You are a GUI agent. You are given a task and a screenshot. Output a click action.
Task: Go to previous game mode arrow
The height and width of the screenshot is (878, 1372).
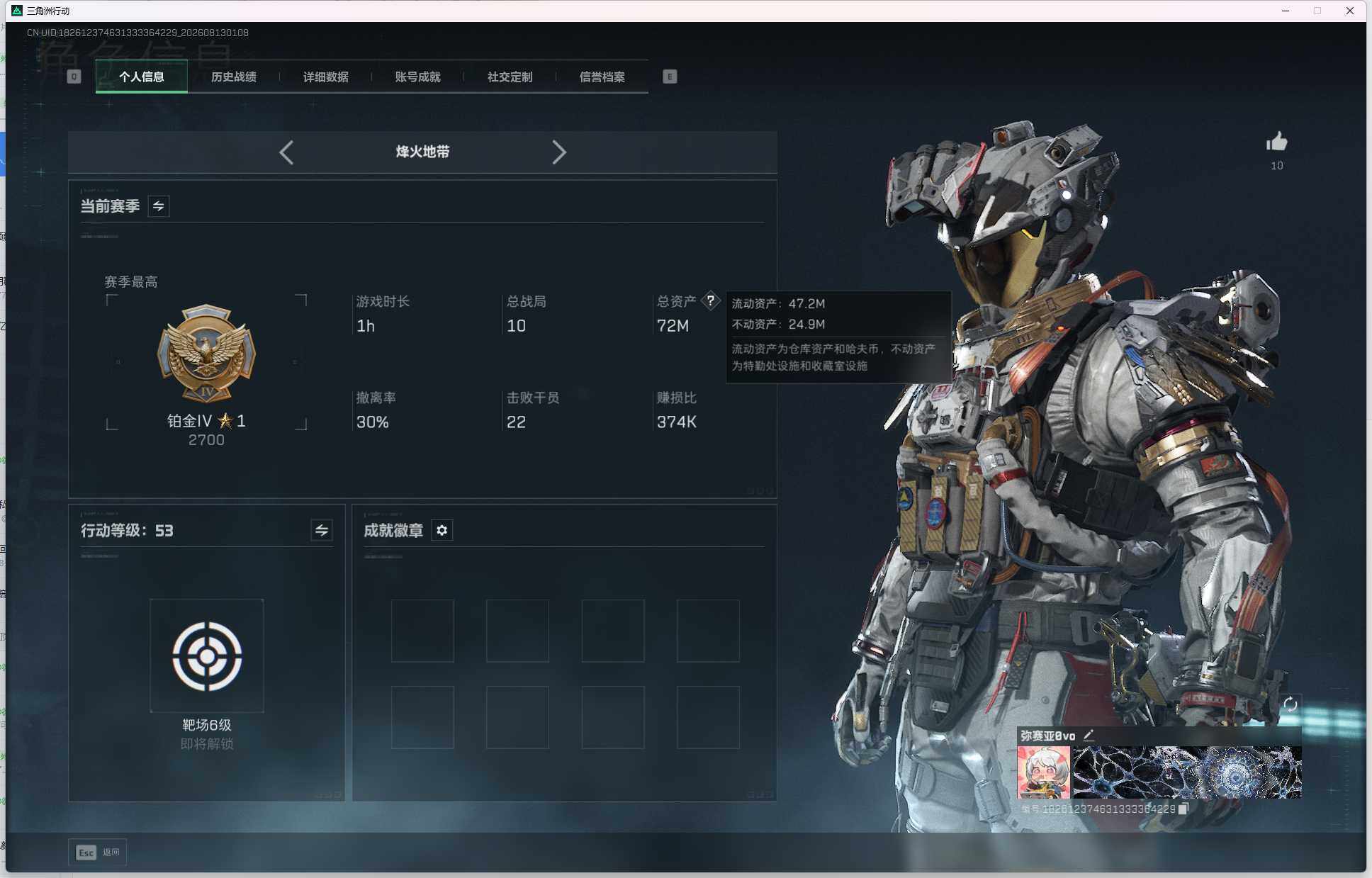pos(286,152)
